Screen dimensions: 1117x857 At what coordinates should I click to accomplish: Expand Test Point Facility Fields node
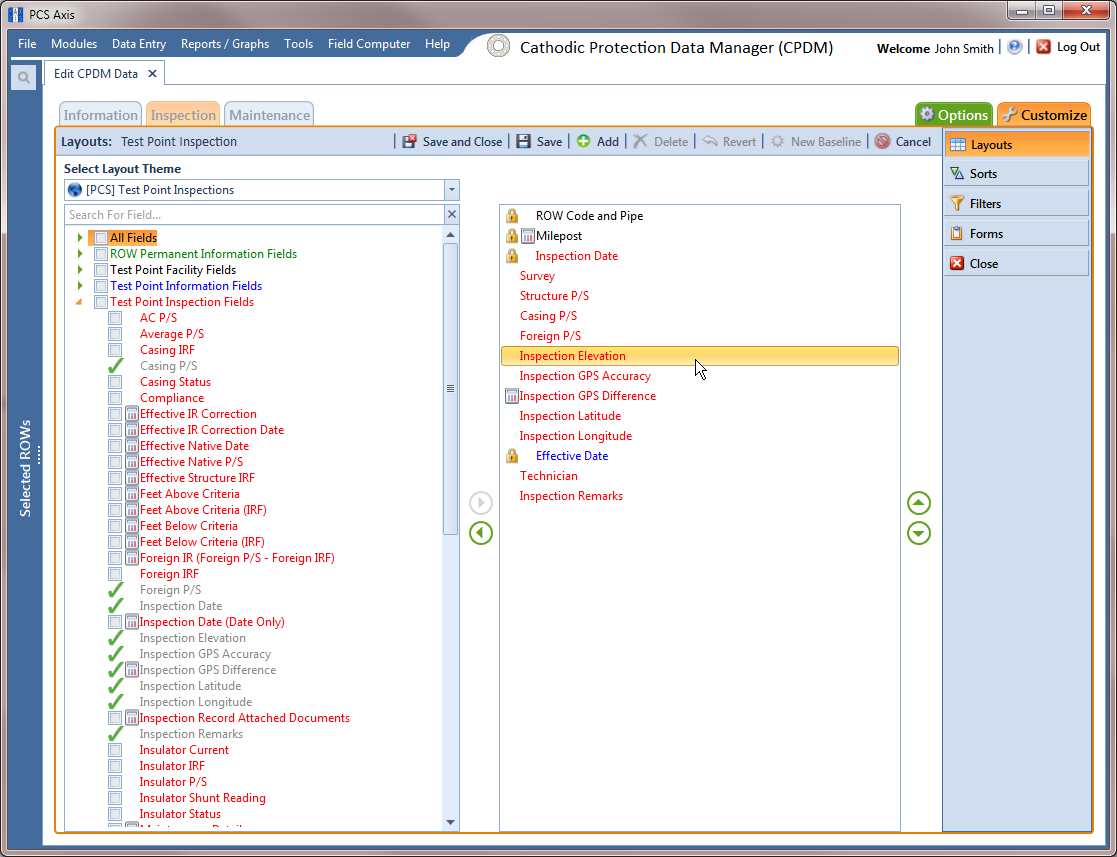pyautogui.click(x=80, y=269)
